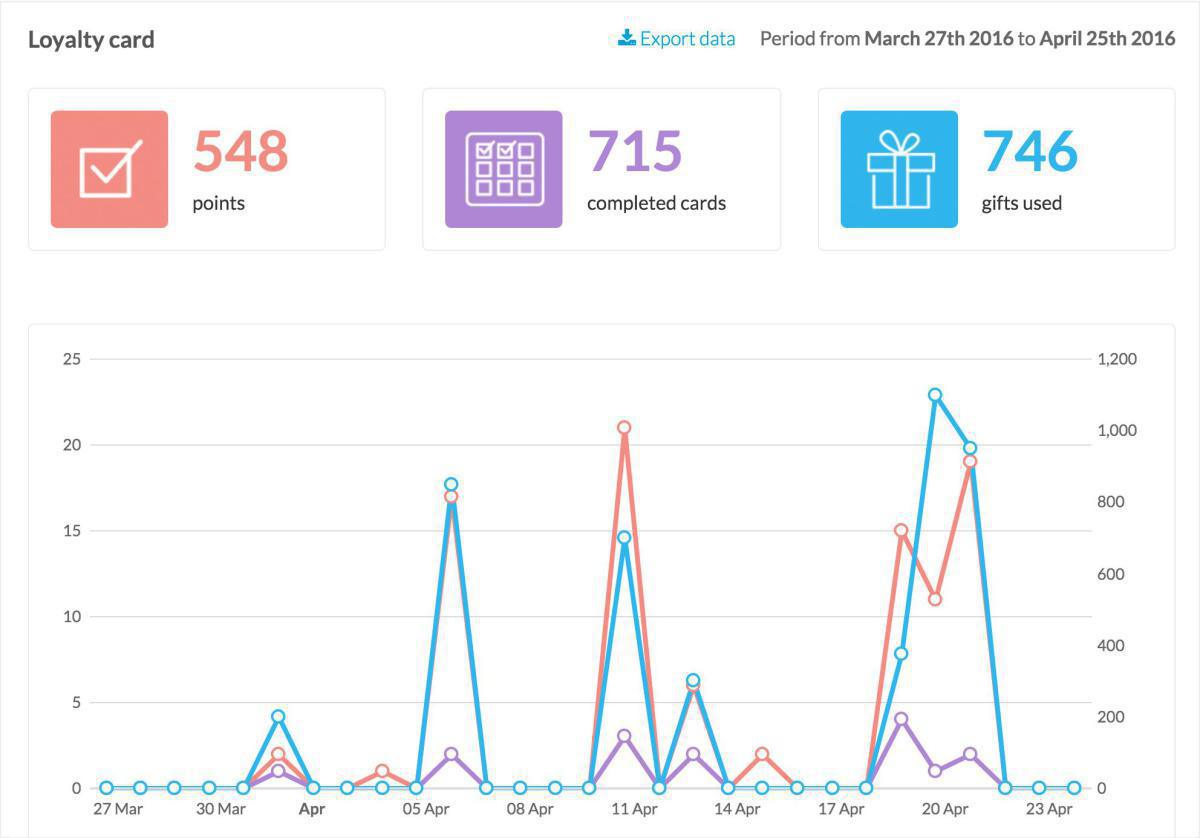Click the blue gift box icon
Viewport: 1200px width, 838px height.
tap(899, 169)
